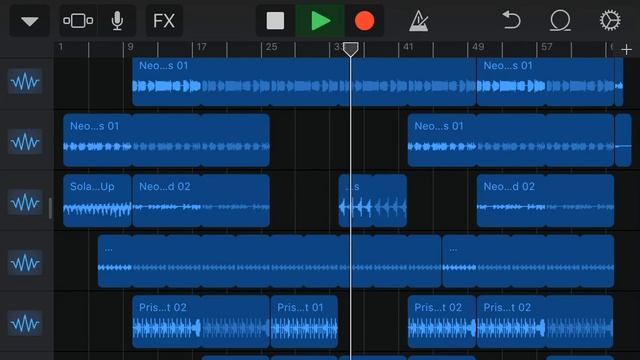Select the Neo...d 02 region starting at bar 49
Image resolution: width=640 pixels, height=360 pixels.
point(545,200)
